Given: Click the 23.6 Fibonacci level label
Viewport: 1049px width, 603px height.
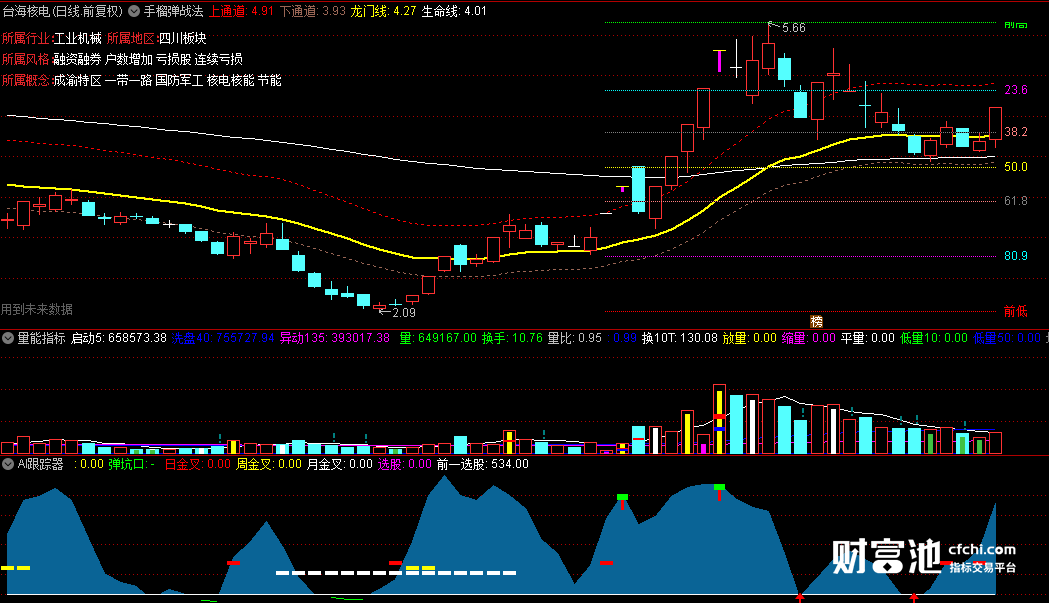Looking at the screenshot, I should point(1016,90).
